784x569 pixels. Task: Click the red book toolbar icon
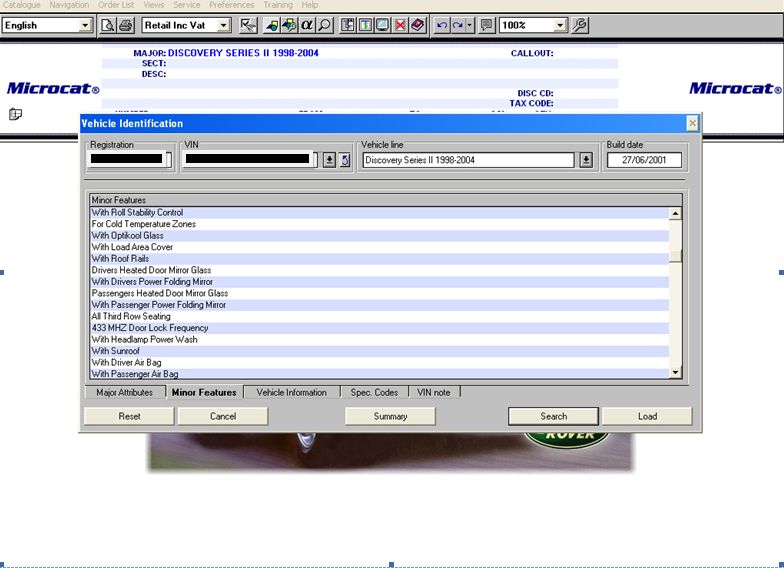pyautogui.click(x=418, y=25)
